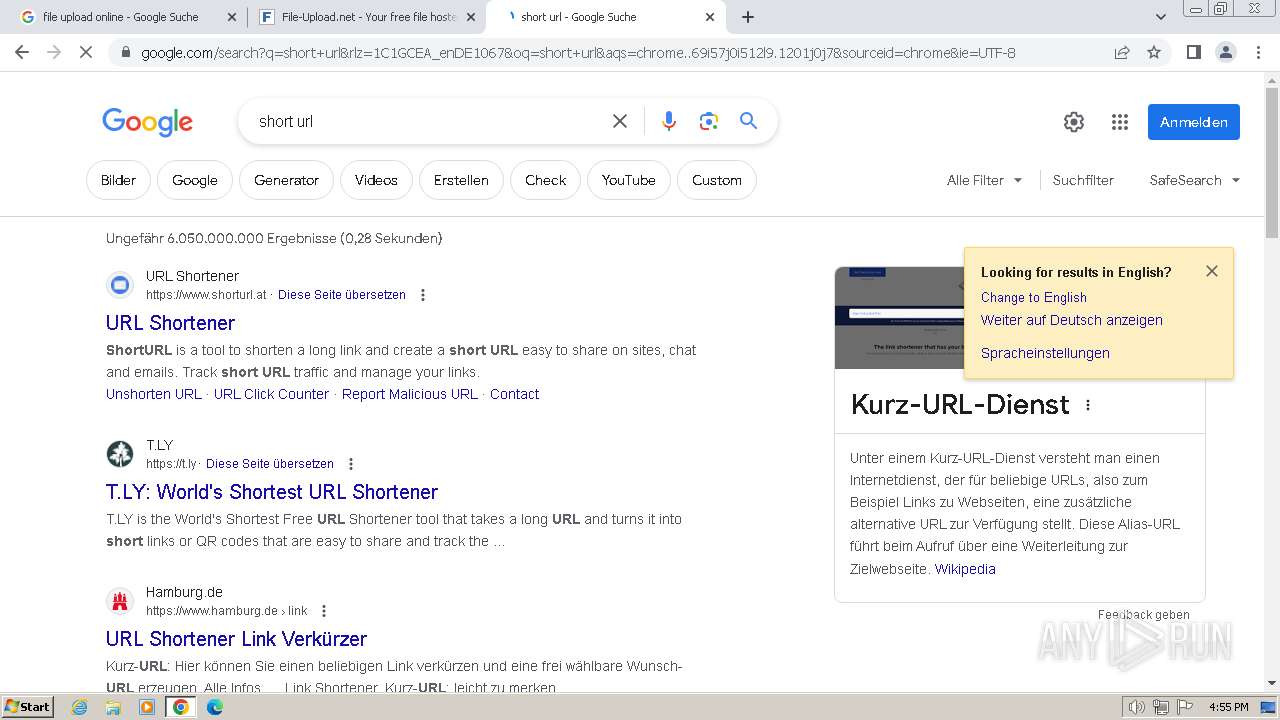Open Spracheinstellungen language settings
The height and width of the screenshot is (720, 1280).
pyautogui.click(x=1045, y=353)
